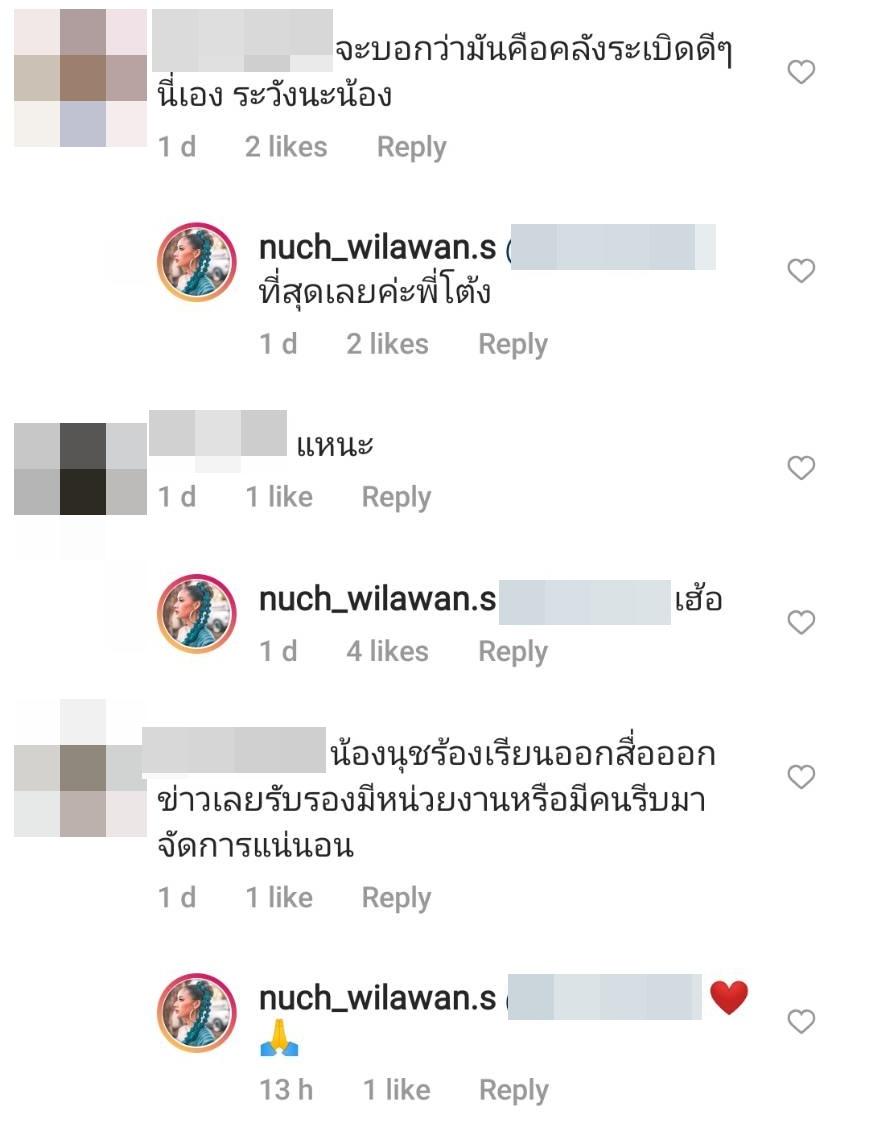The width and height of the screenshot is (869, 1140).
Task: View 2 likes on the top comment
Action: pyautogui.click(x=286, y=147)
